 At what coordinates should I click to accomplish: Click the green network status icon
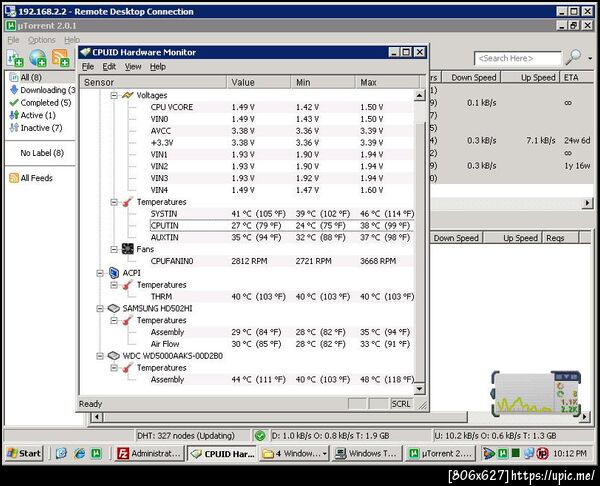[260, 436]
